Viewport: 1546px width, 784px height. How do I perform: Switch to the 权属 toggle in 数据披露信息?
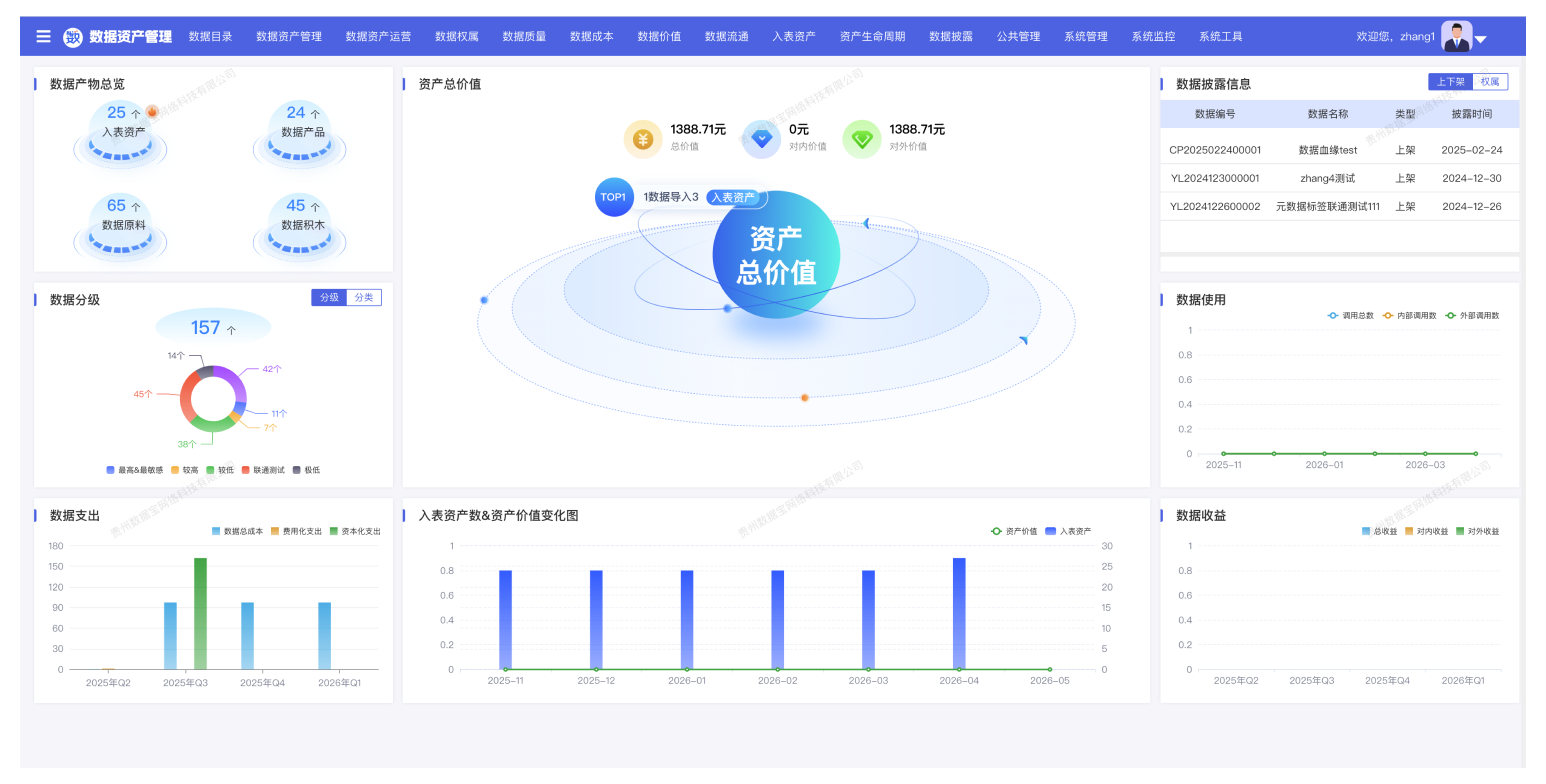pos(1490,82)
